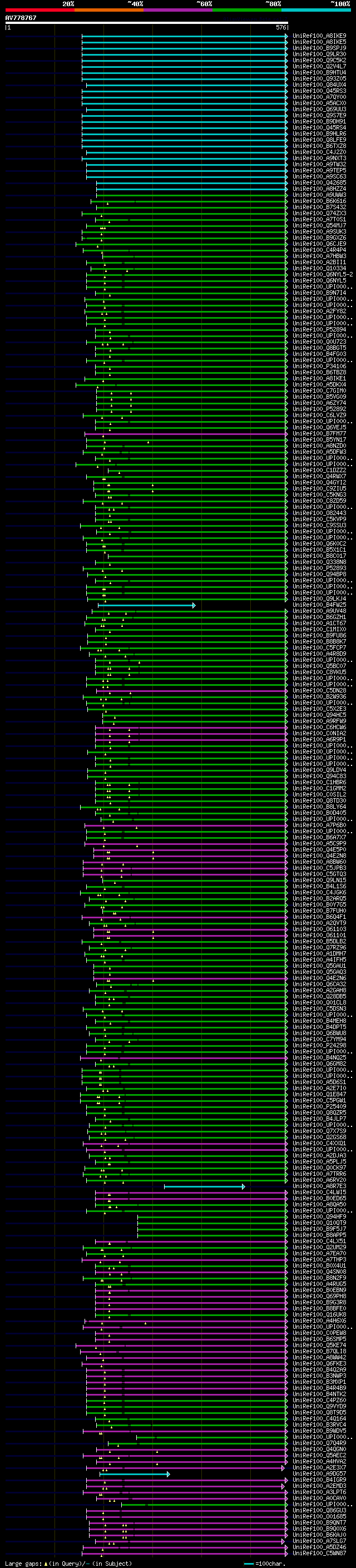
Task: Click the UniRef100_Q9LDV4 label
Action: pos(319,770)
